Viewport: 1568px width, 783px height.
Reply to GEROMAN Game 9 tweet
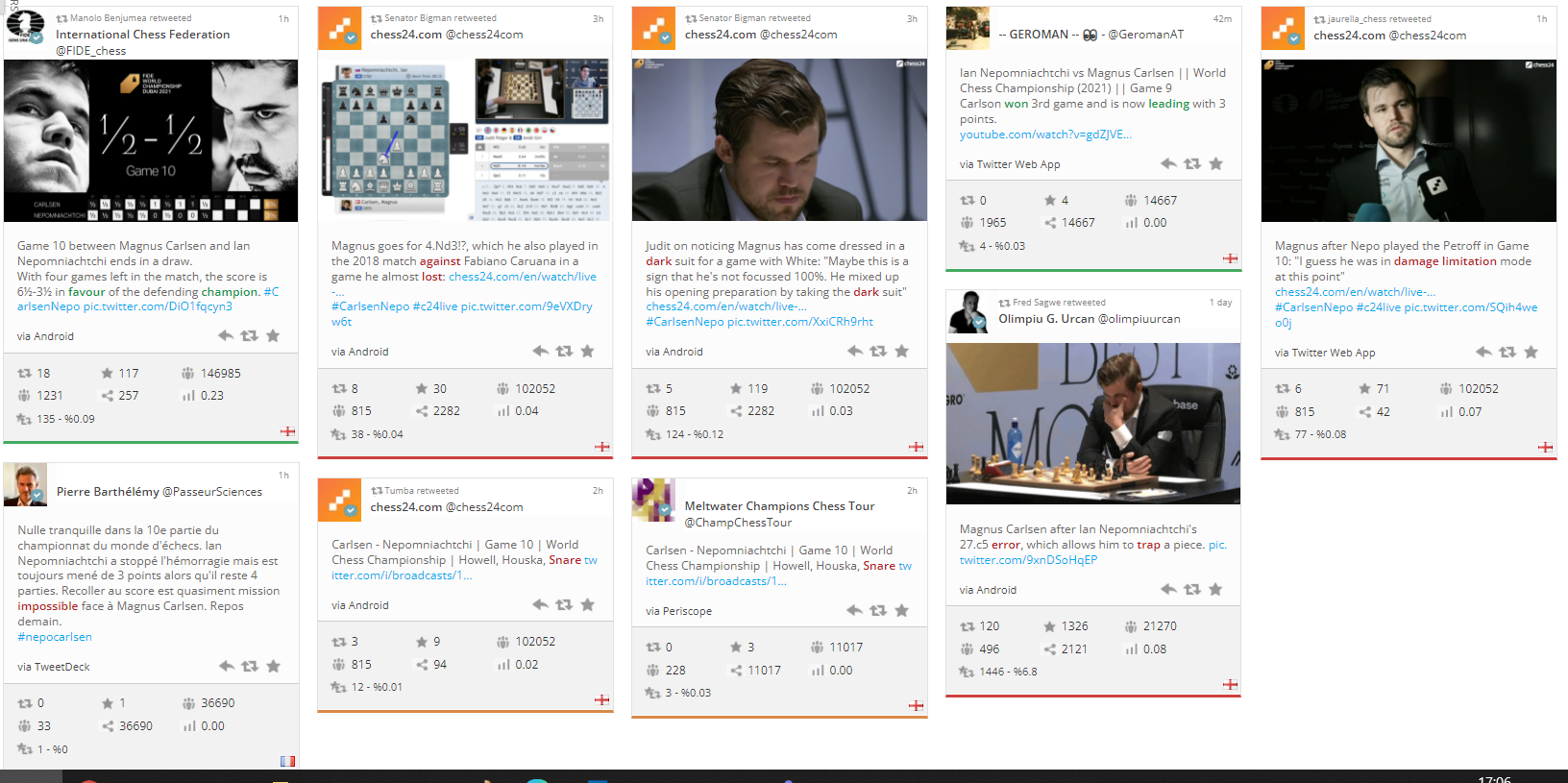(x=1168, y=163)
